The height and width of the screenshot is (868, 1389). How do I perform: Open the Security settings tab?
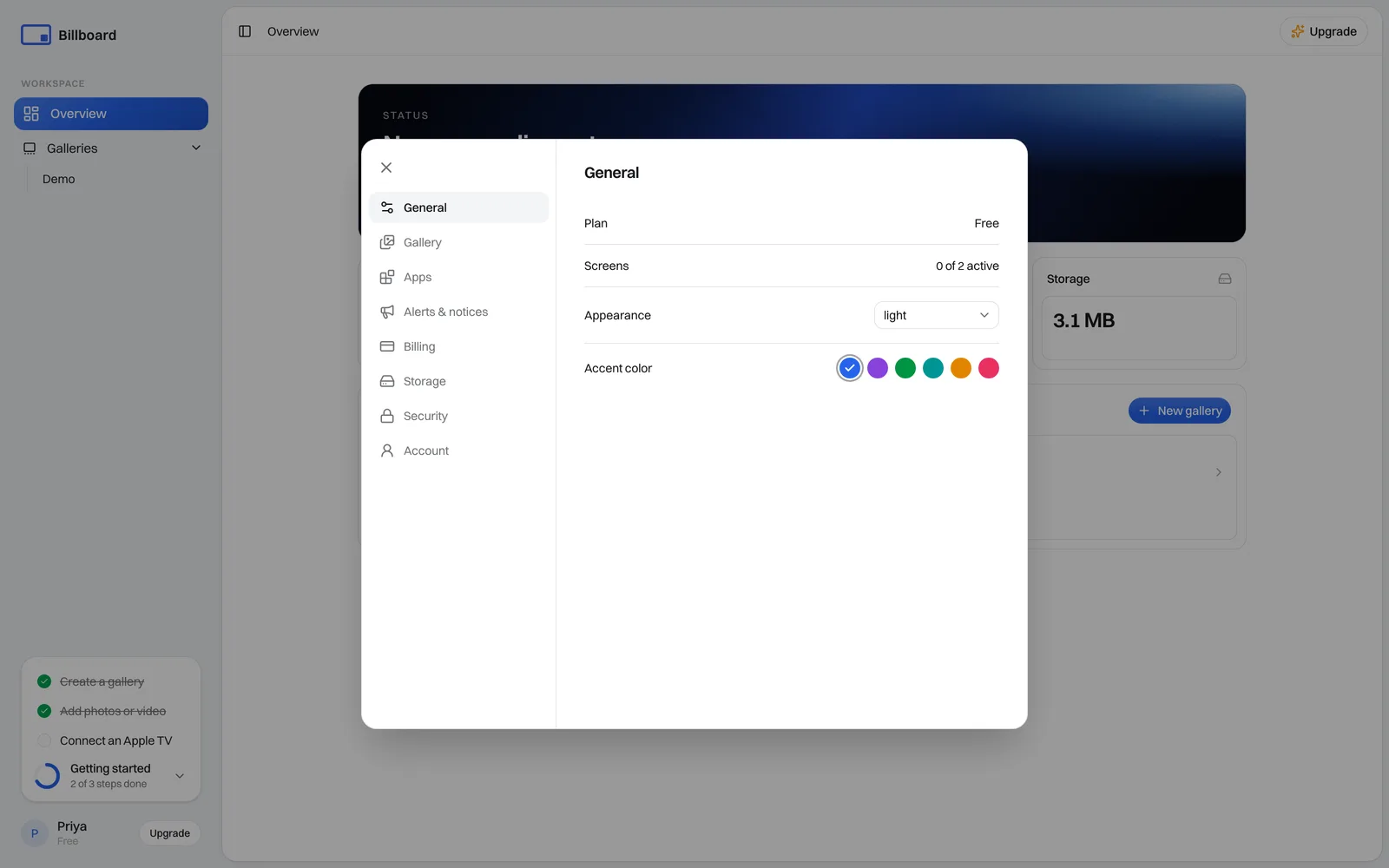[x=458, y=416]
